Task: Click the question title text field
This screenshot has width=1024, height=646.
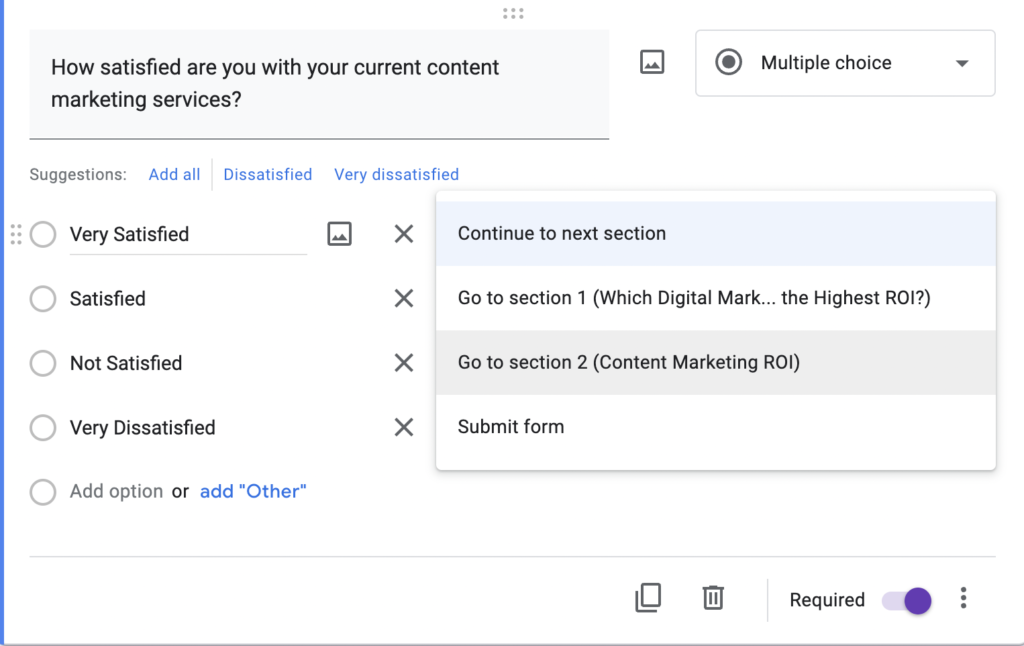Action: tap(319, 84)
